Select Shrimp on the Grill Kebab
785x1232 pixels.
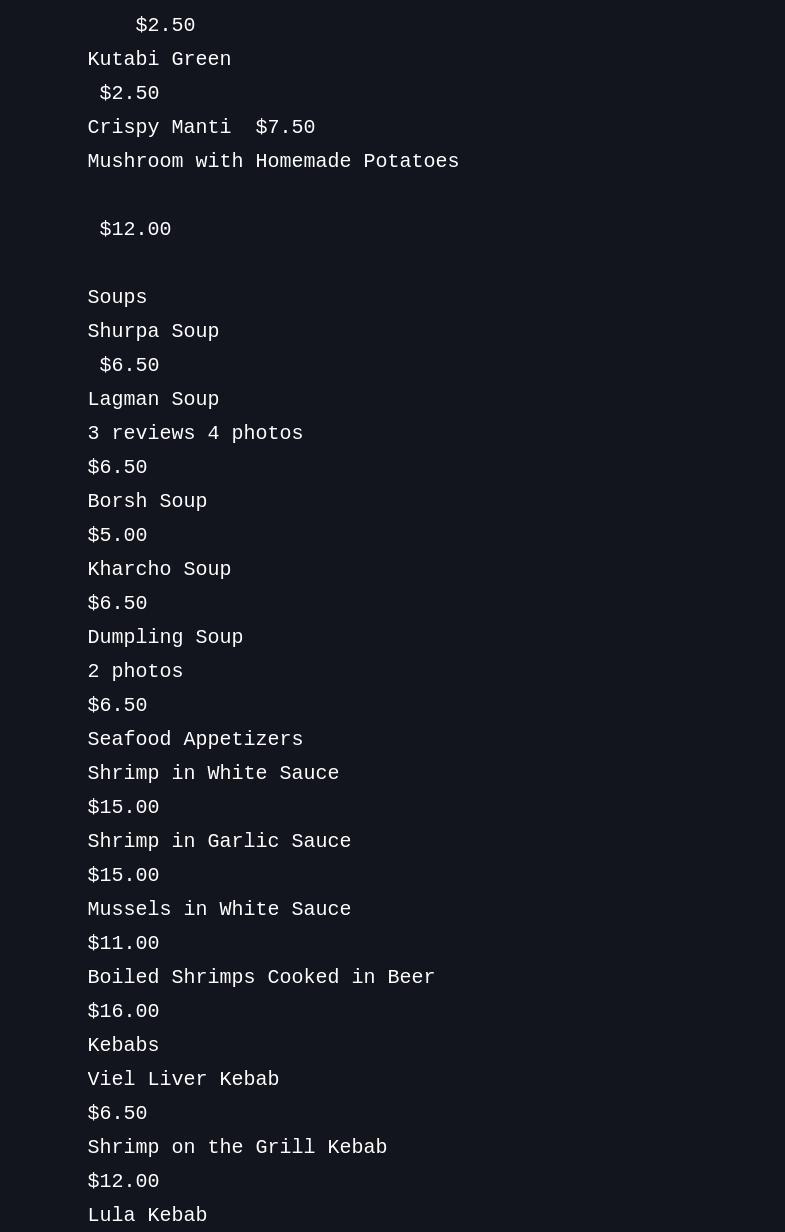237,1148
